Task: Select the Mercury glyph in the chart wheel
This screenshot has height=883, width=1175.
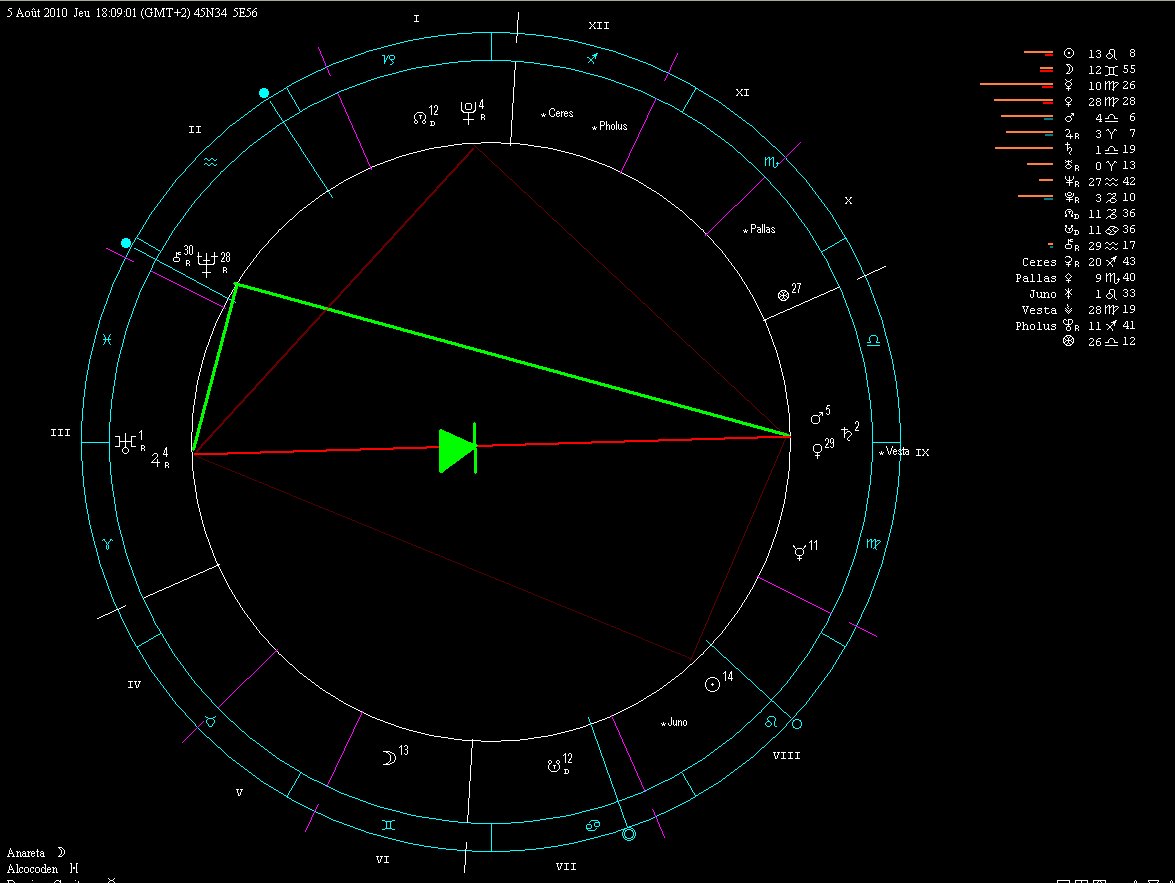Action: click(x=800, y=552)
